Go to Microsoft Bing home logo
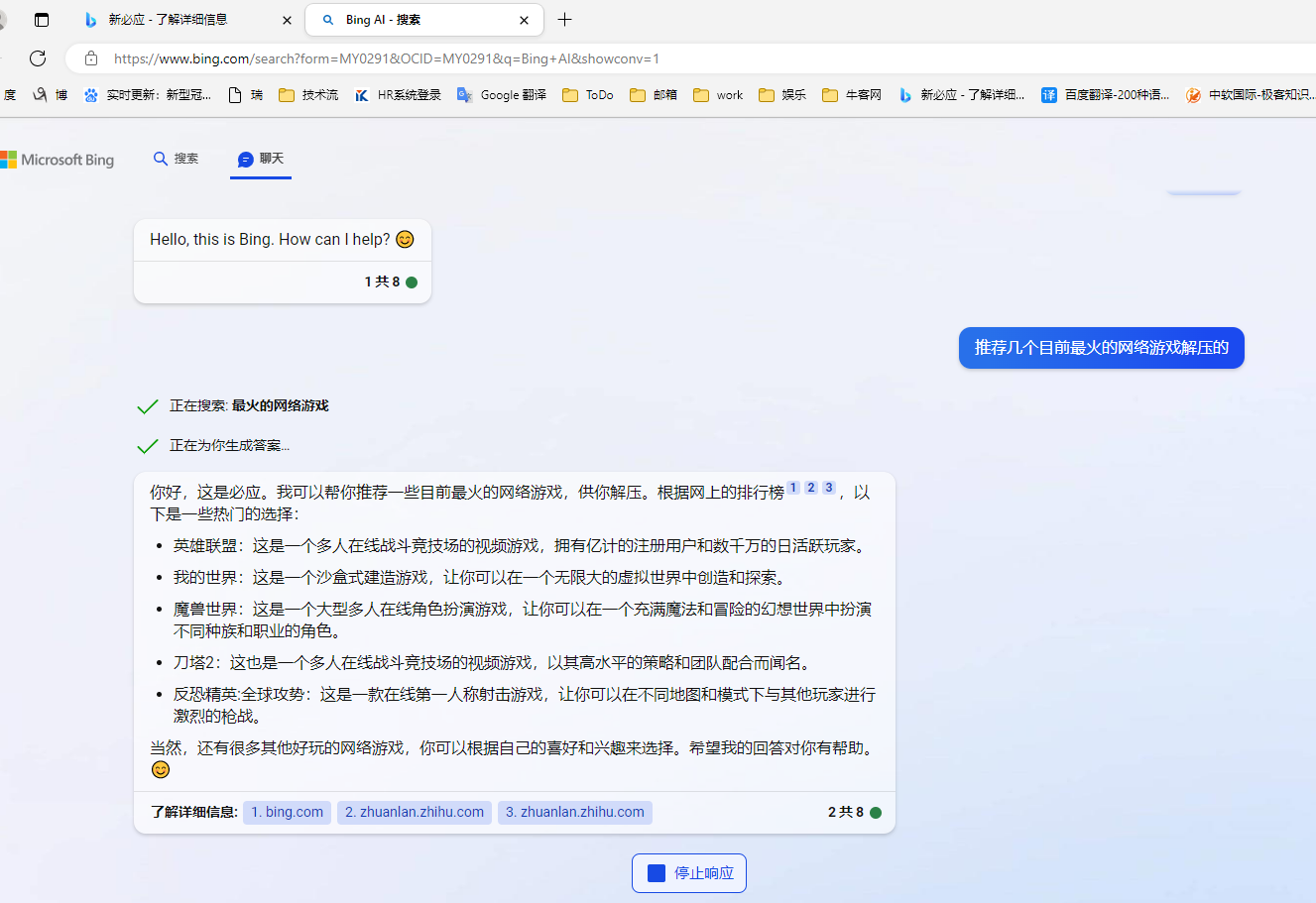Image resolution: width=1316 pixels, height=903 pixels. click(58, 160)
